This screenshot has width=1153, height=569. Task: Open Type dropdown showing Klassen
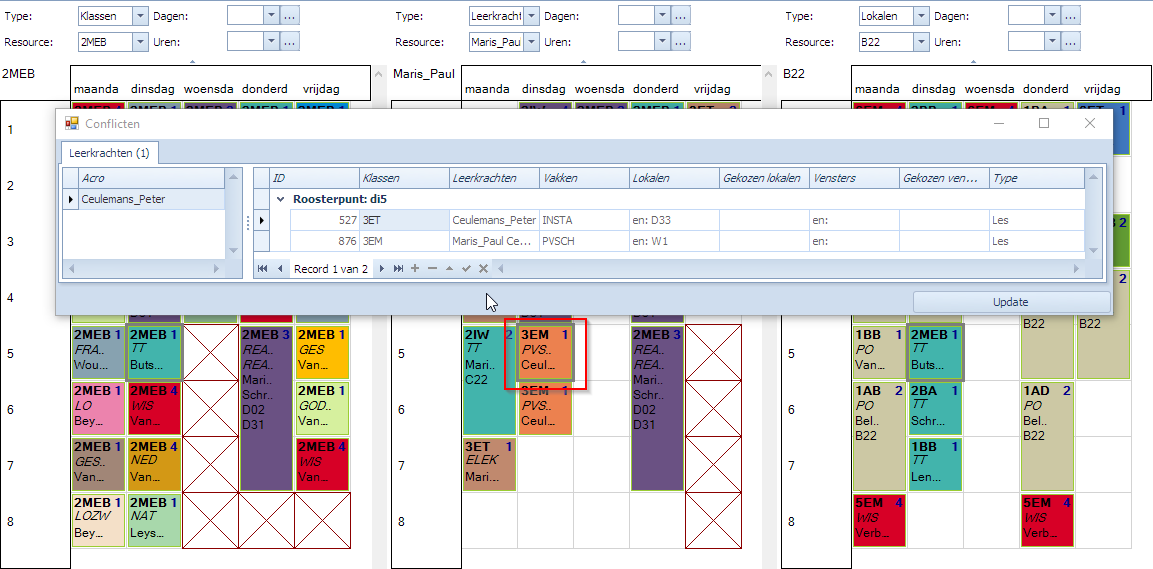(x=140, y=15)
